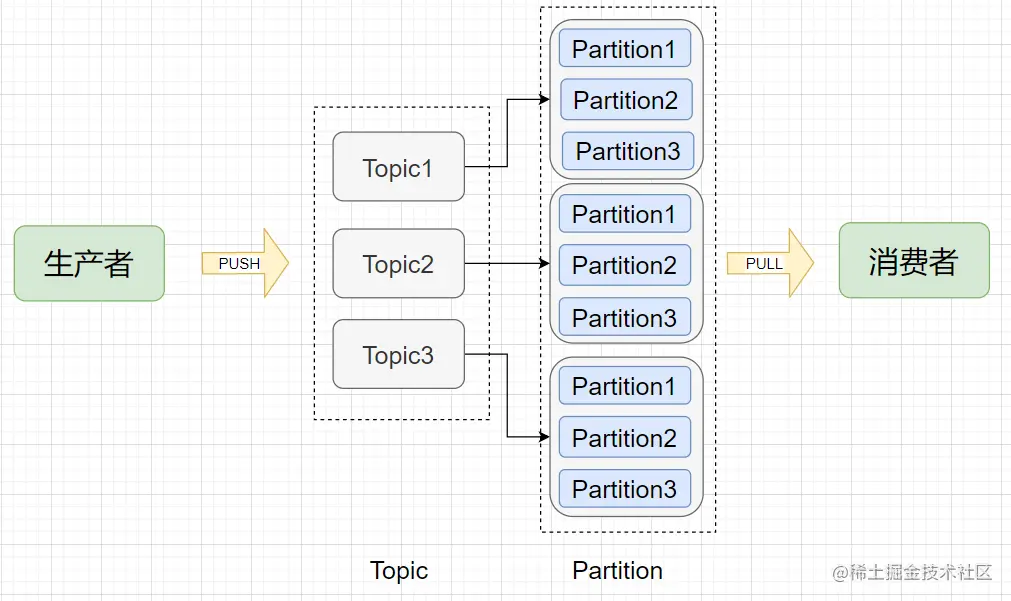The image size is (1011, 601).
Task: Select the Topic2 box
Action: [x=398, y=264]
